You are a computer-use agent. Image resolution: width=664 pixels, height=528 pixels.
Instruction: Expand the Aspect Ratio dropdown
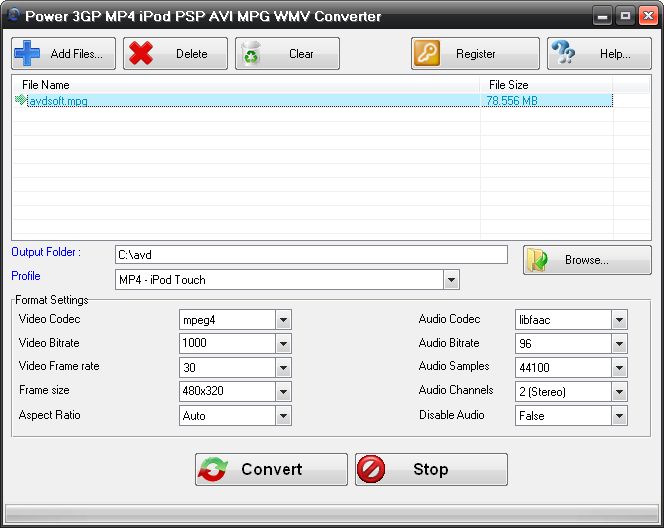(283, 415)
